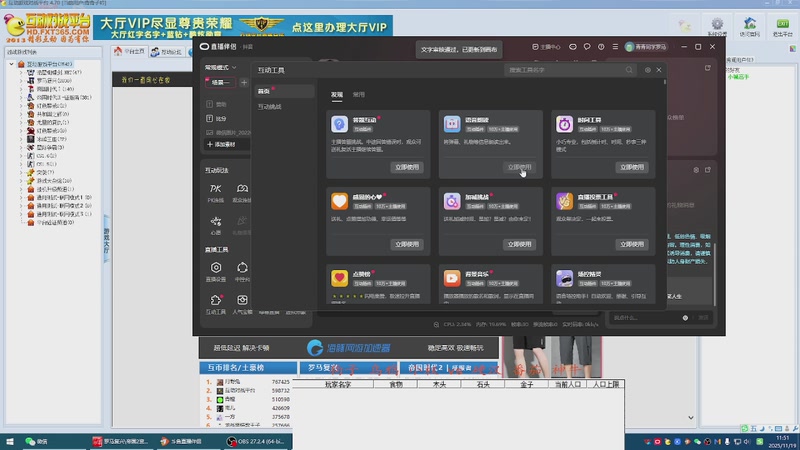Expand the 通用游戏-联网模式2 tree node
Screen dimensions: 800x450
pyautogui.click(x=21, y=206)
